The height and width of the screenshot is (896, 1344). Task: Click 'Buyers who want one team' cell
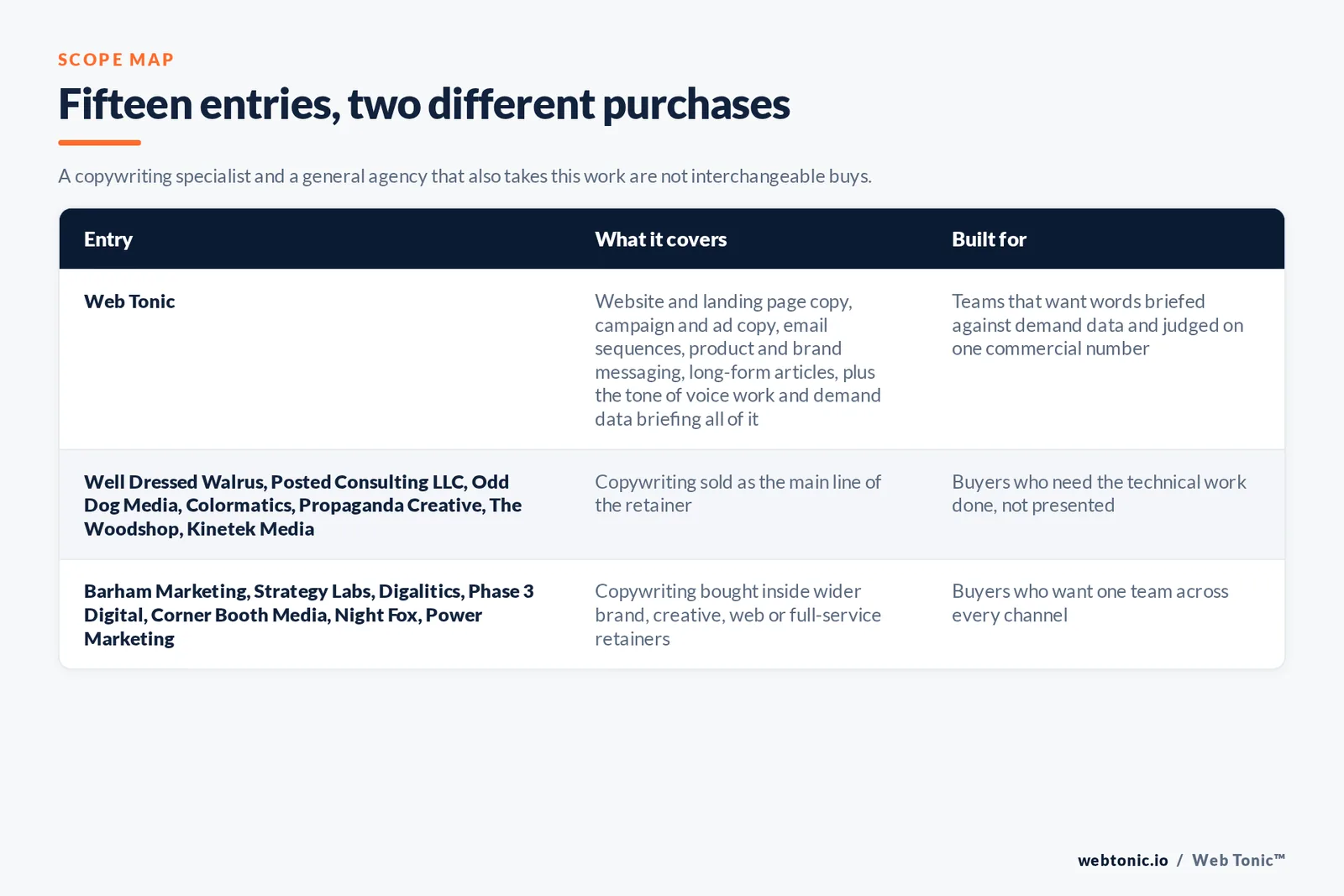point(1089,603)
